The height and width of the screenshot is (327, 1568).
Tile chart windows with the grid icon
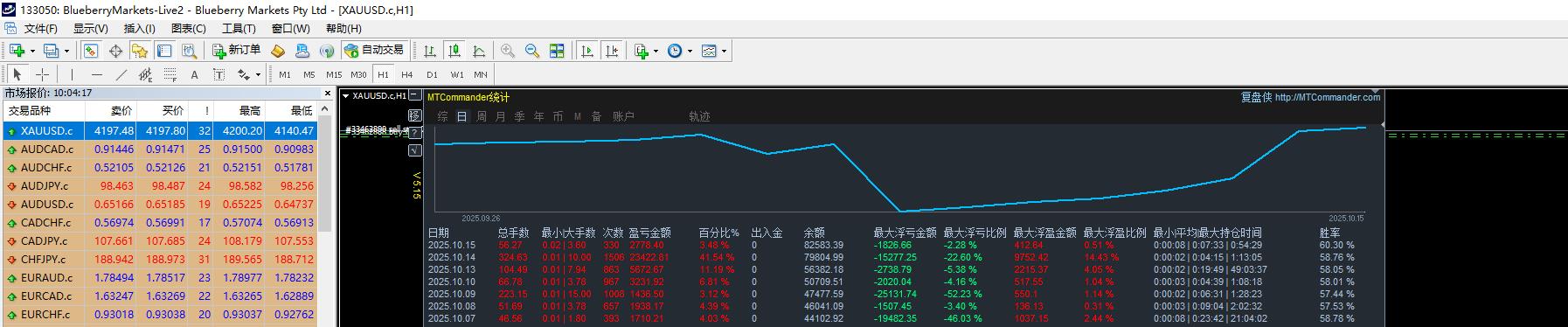tap(557, 51)
